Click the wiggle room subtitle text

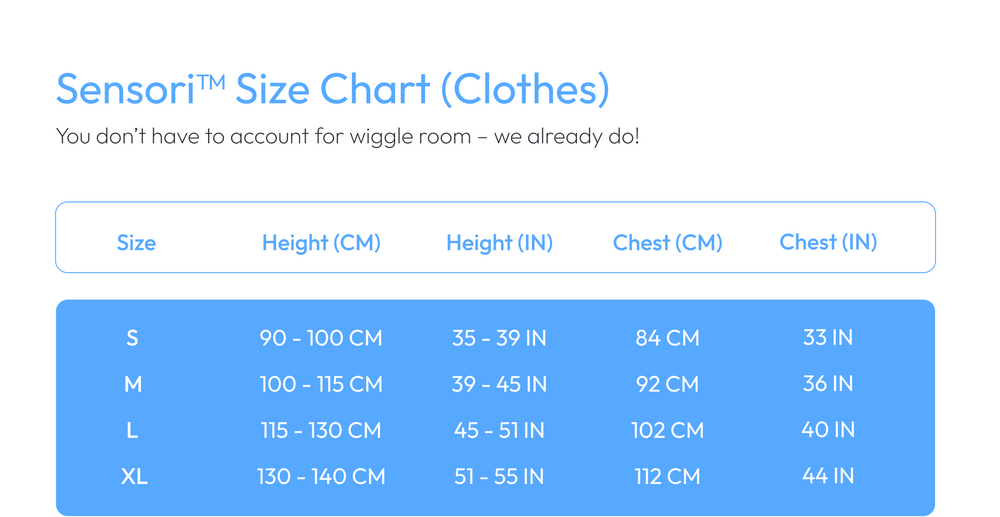(x=348, y=136)
